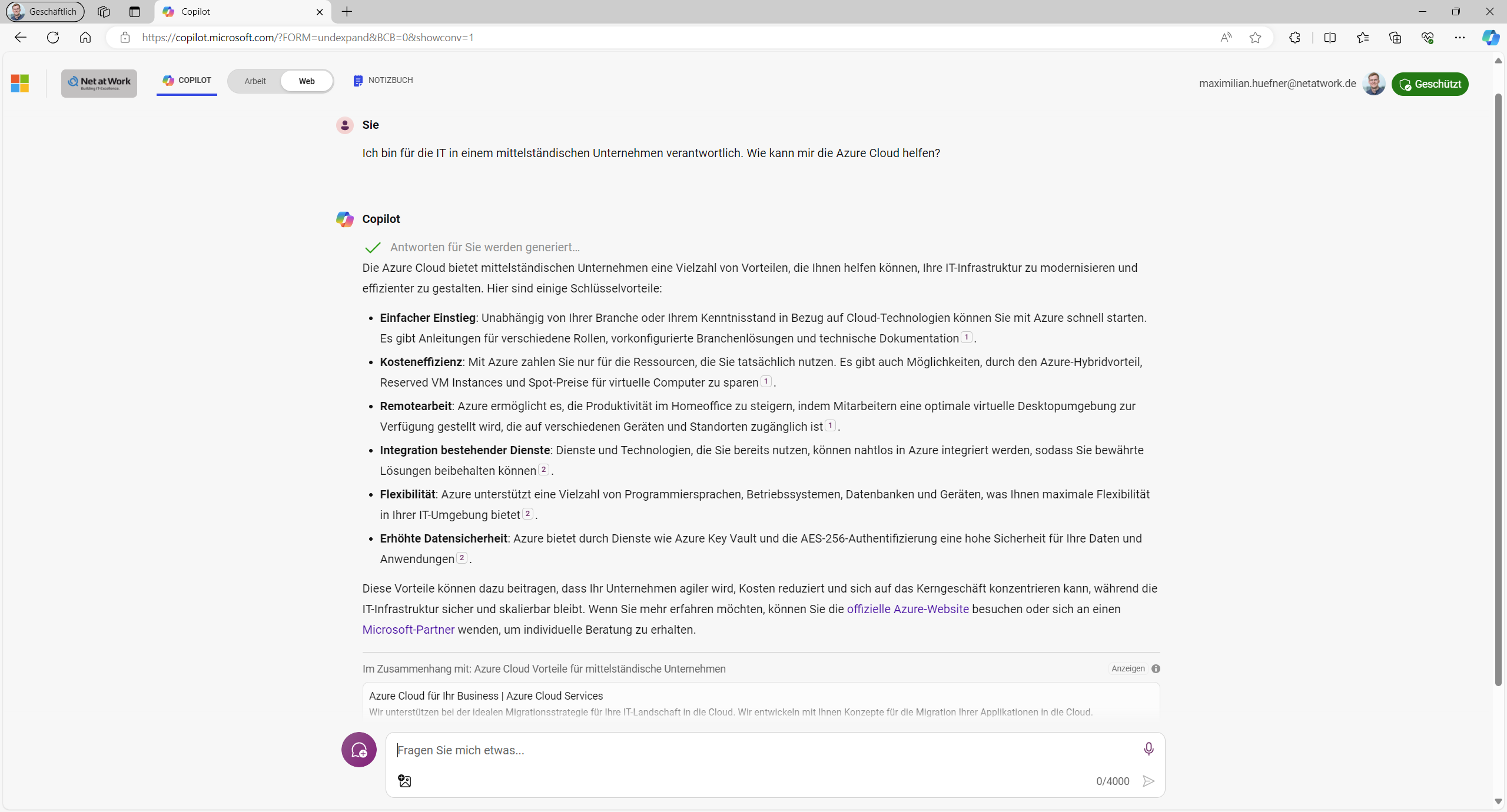1507x812 pixels.
Task: Show info about related search
Action: [1156, 668]
